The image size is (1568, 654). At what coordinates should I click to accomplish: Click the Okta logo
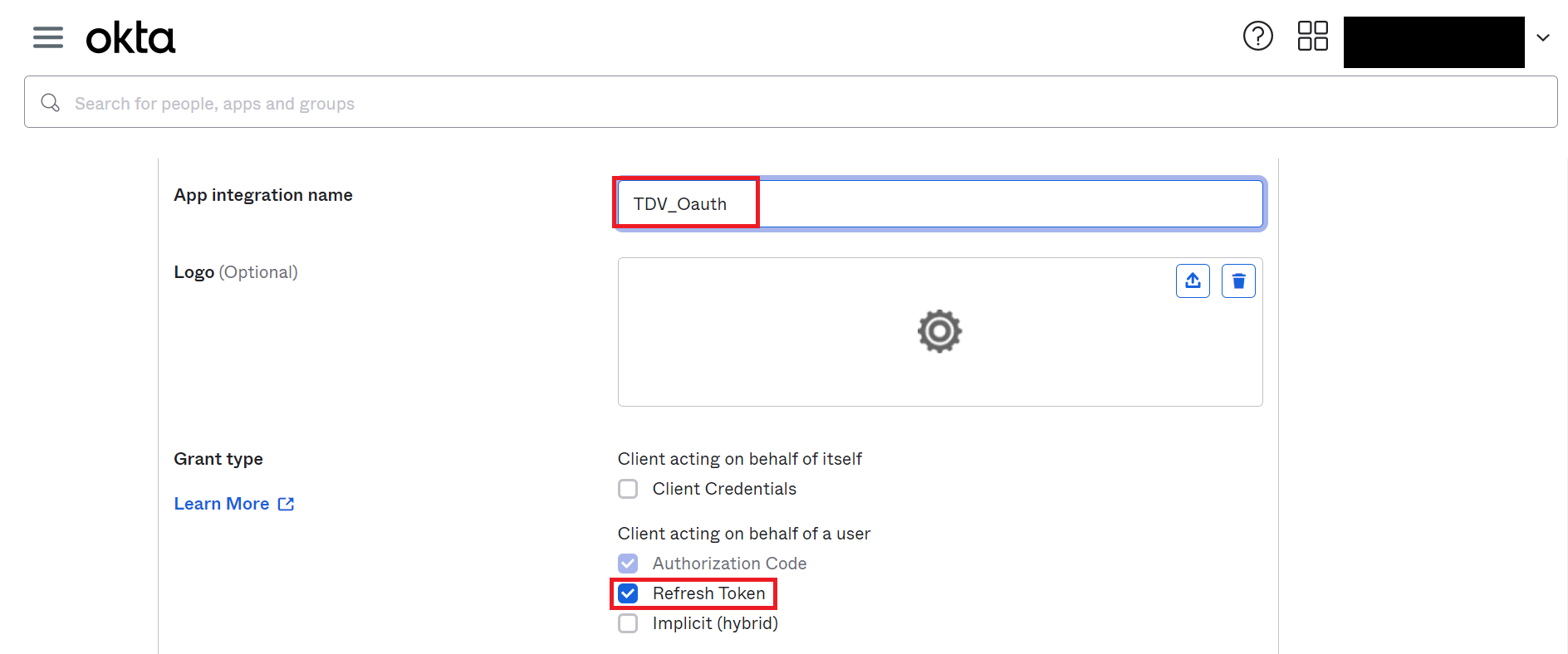[x=130, y=38]
